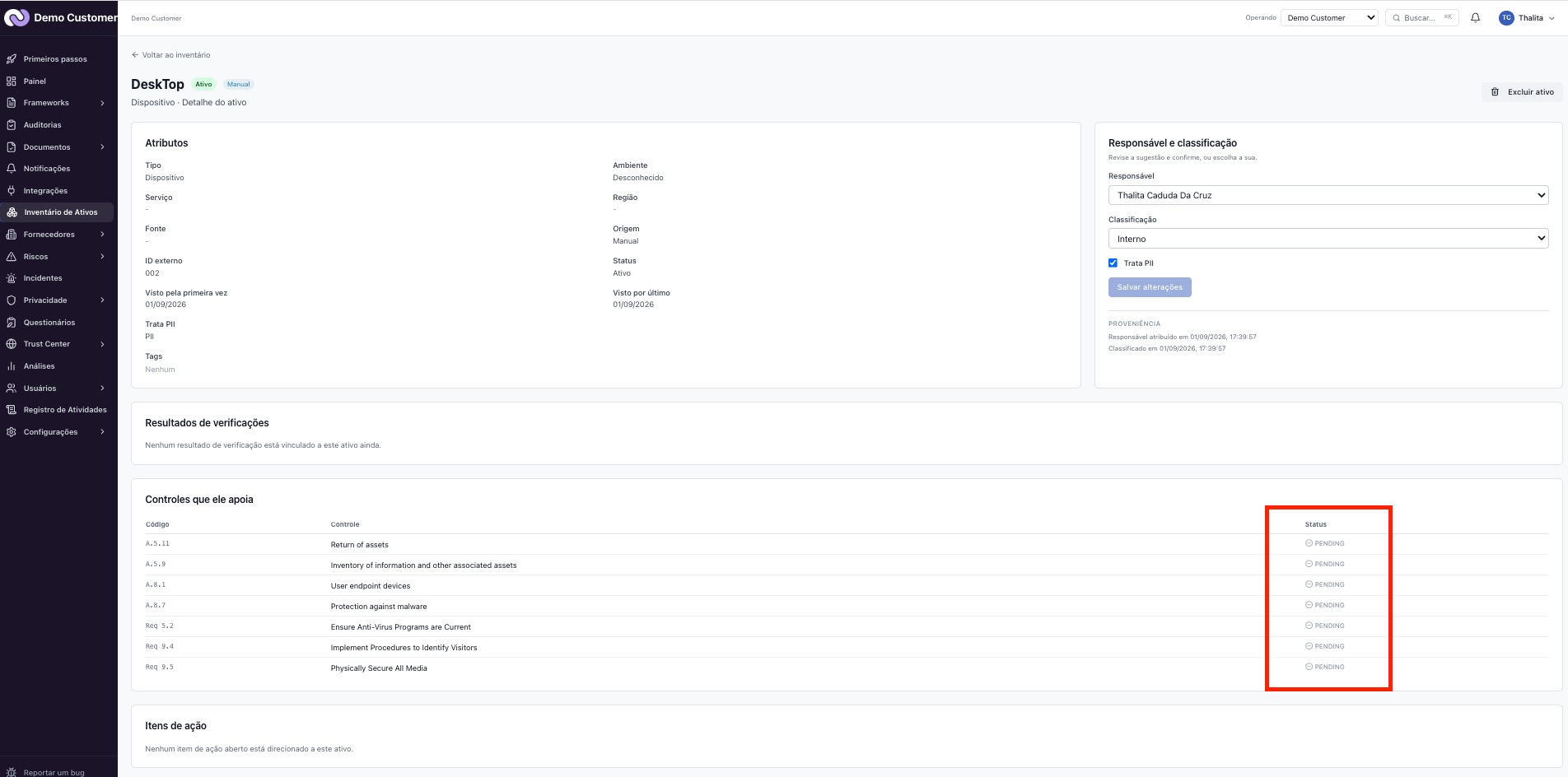Open the Responsável dropdown

pos(1328,195)
